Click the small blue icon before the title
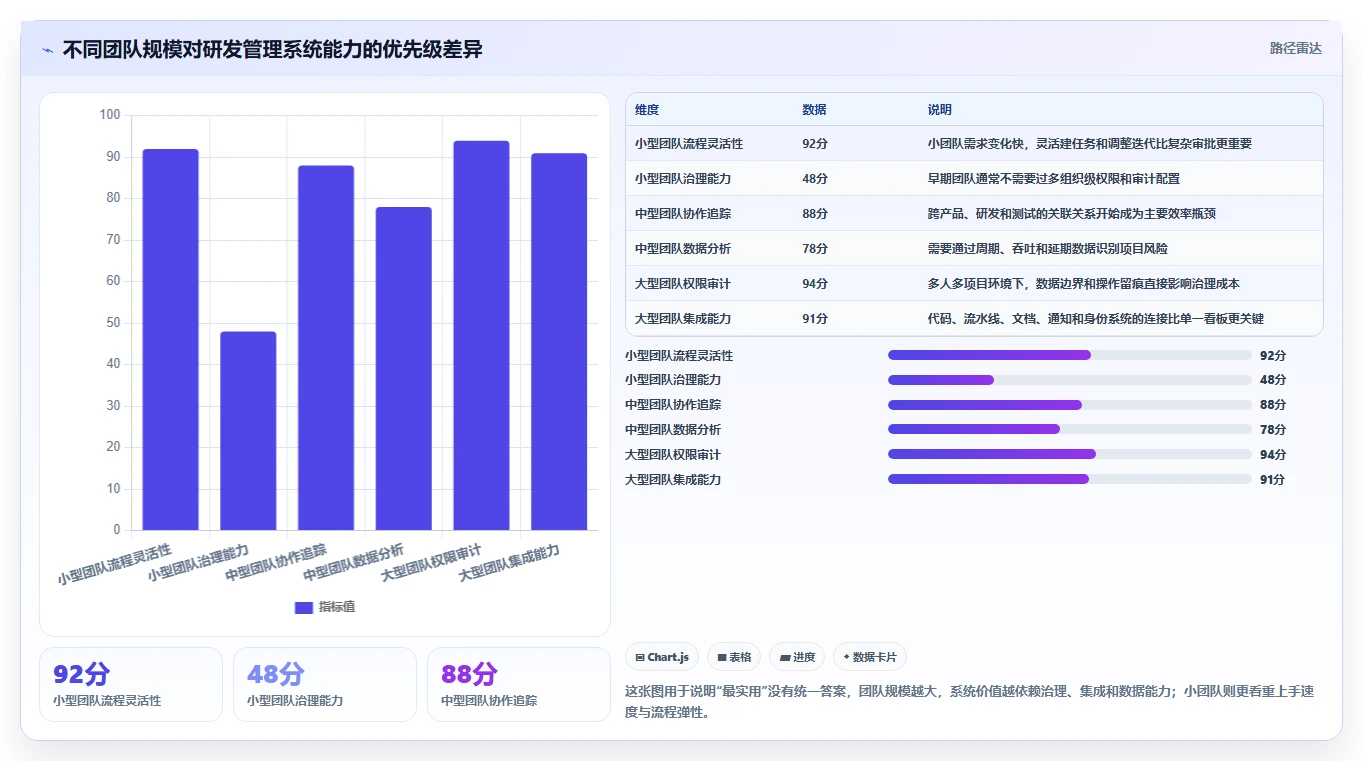 [x=47, y=50]
